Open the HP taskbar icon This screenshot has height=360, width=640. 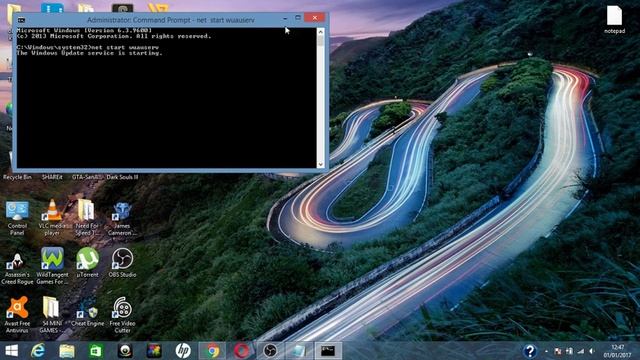click(x=183, y=351)
